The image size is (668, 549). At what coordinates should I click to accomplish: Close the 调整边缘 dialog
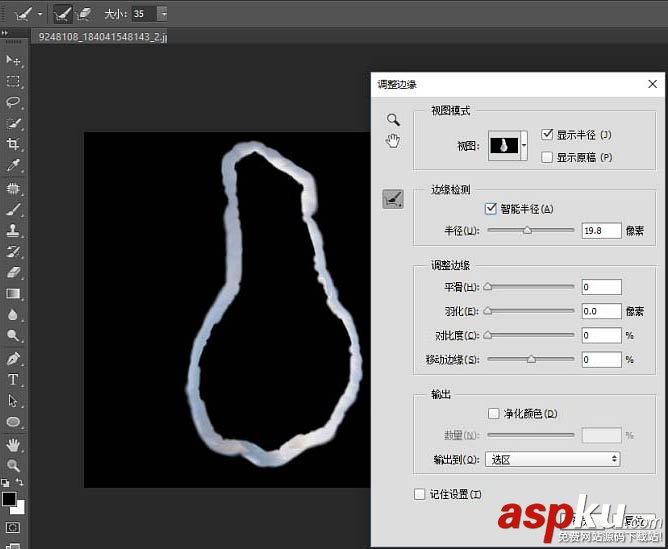(652, 84)
